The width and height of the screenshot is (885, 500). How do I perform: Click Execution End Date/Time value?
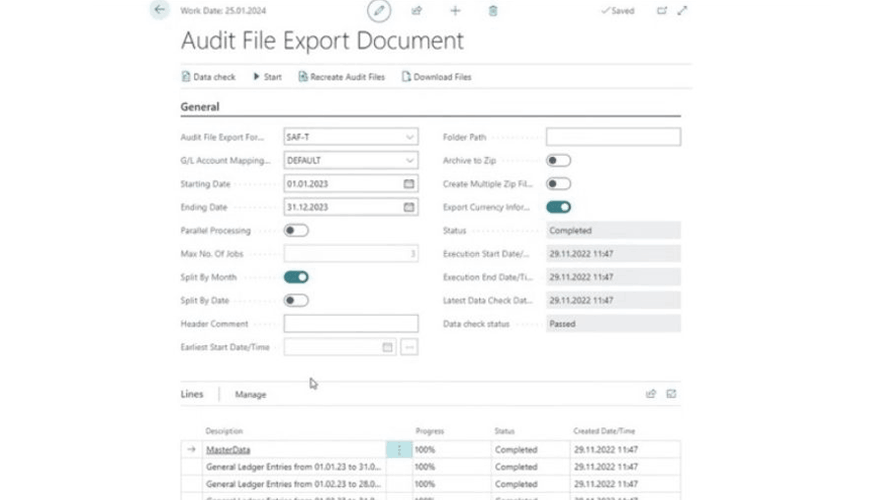click(x=613, y=277)
